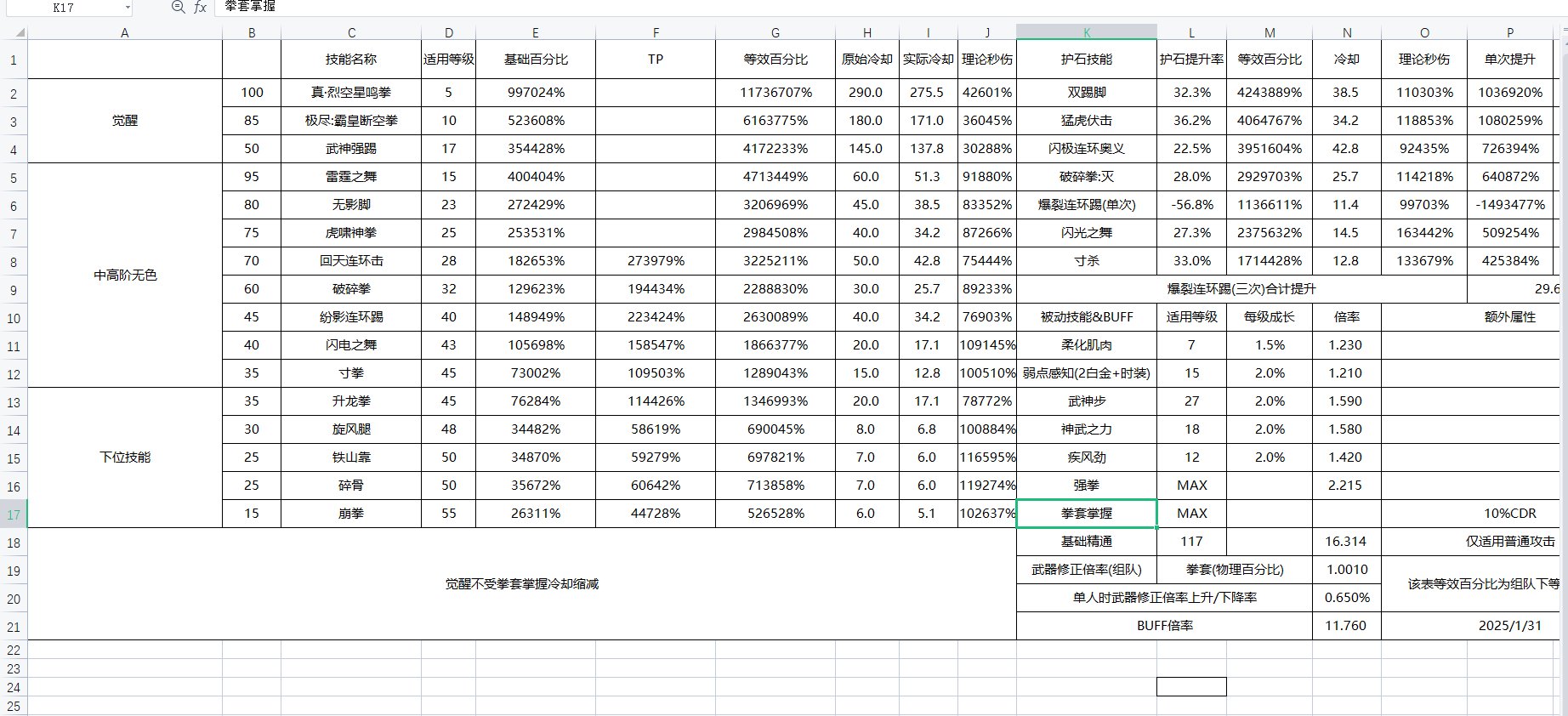Viewport: 1568px width, 716px height.
Task: Click the 10%CDR cell
Action: 1471,514
